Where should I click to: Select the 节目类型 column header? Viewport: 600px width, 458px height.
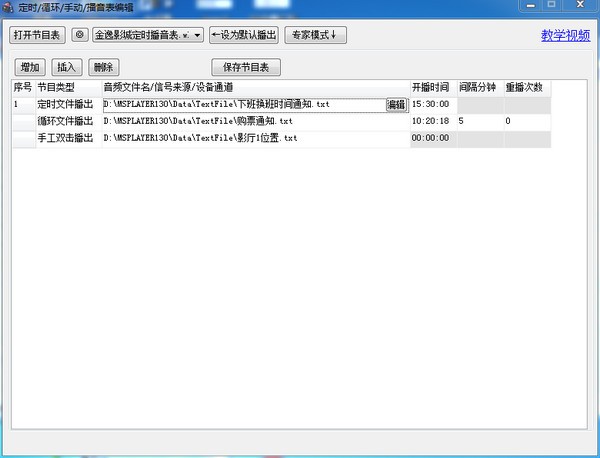coord(68,88)
